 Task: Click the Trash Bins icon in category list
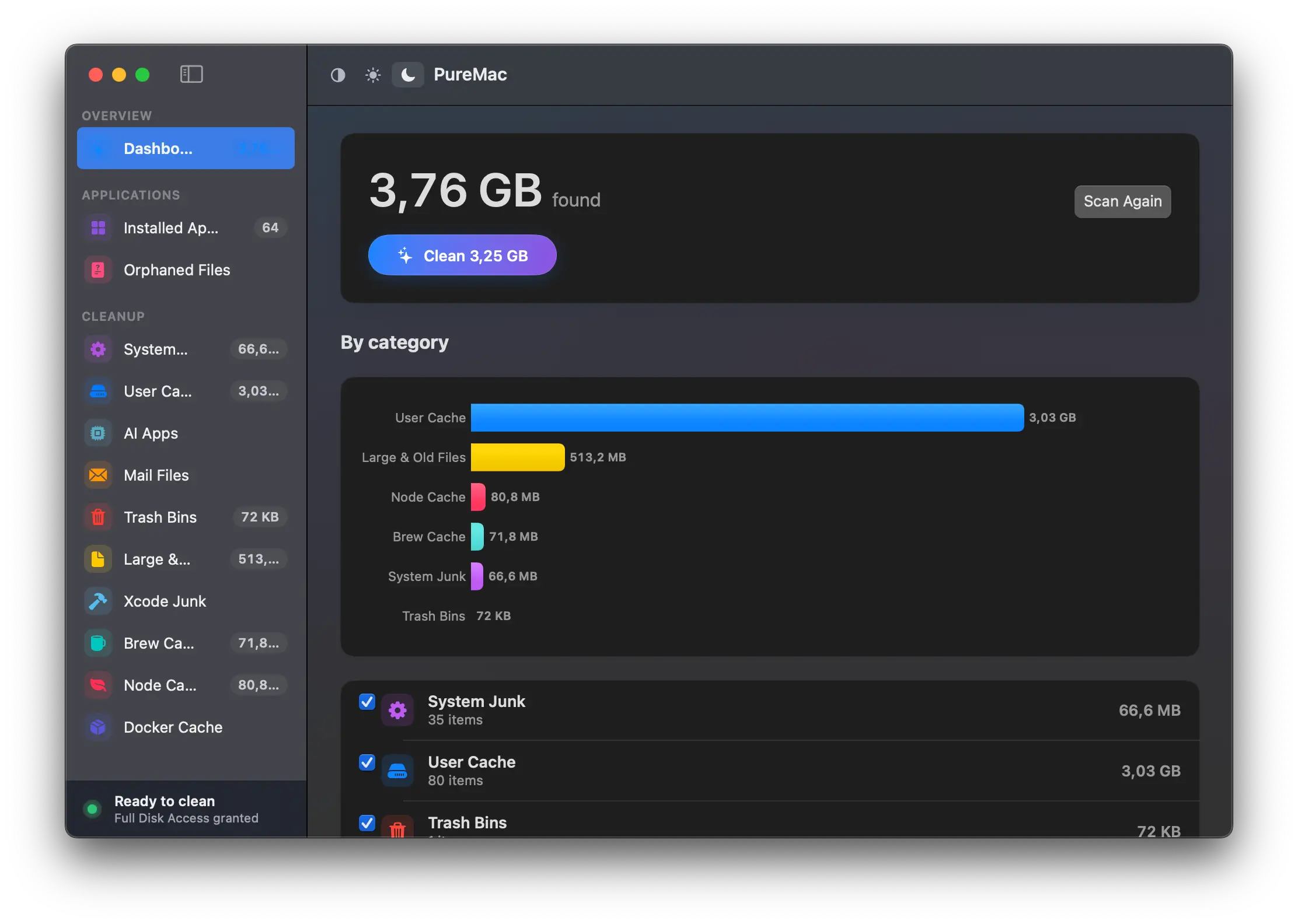click(397, 827)
